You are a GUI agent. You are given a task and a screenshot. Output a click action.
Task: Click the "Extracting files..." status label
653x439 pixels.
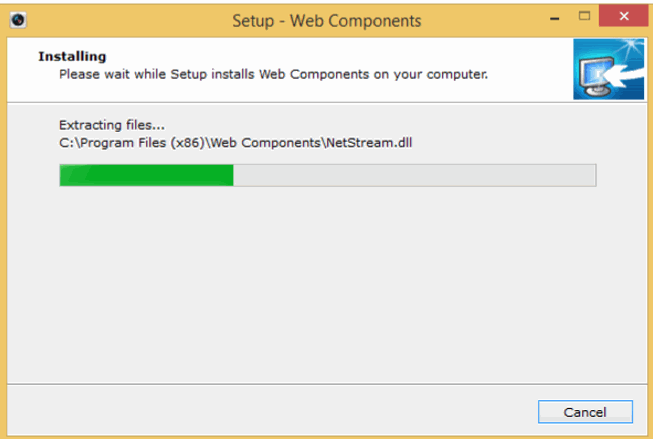(x=112, y=125)
